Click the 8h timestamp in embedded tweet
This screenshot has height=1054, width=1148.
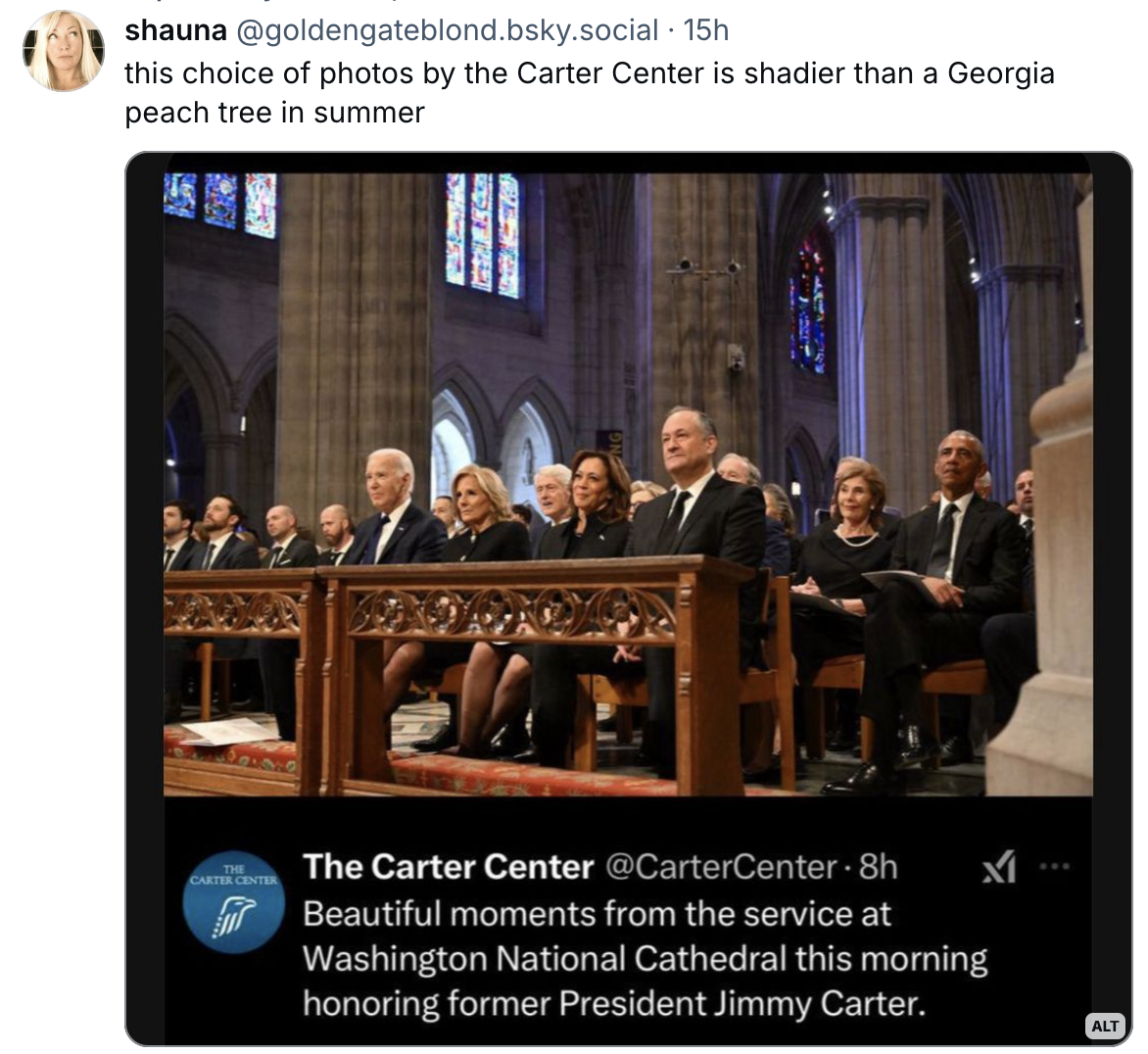point(878,867)
